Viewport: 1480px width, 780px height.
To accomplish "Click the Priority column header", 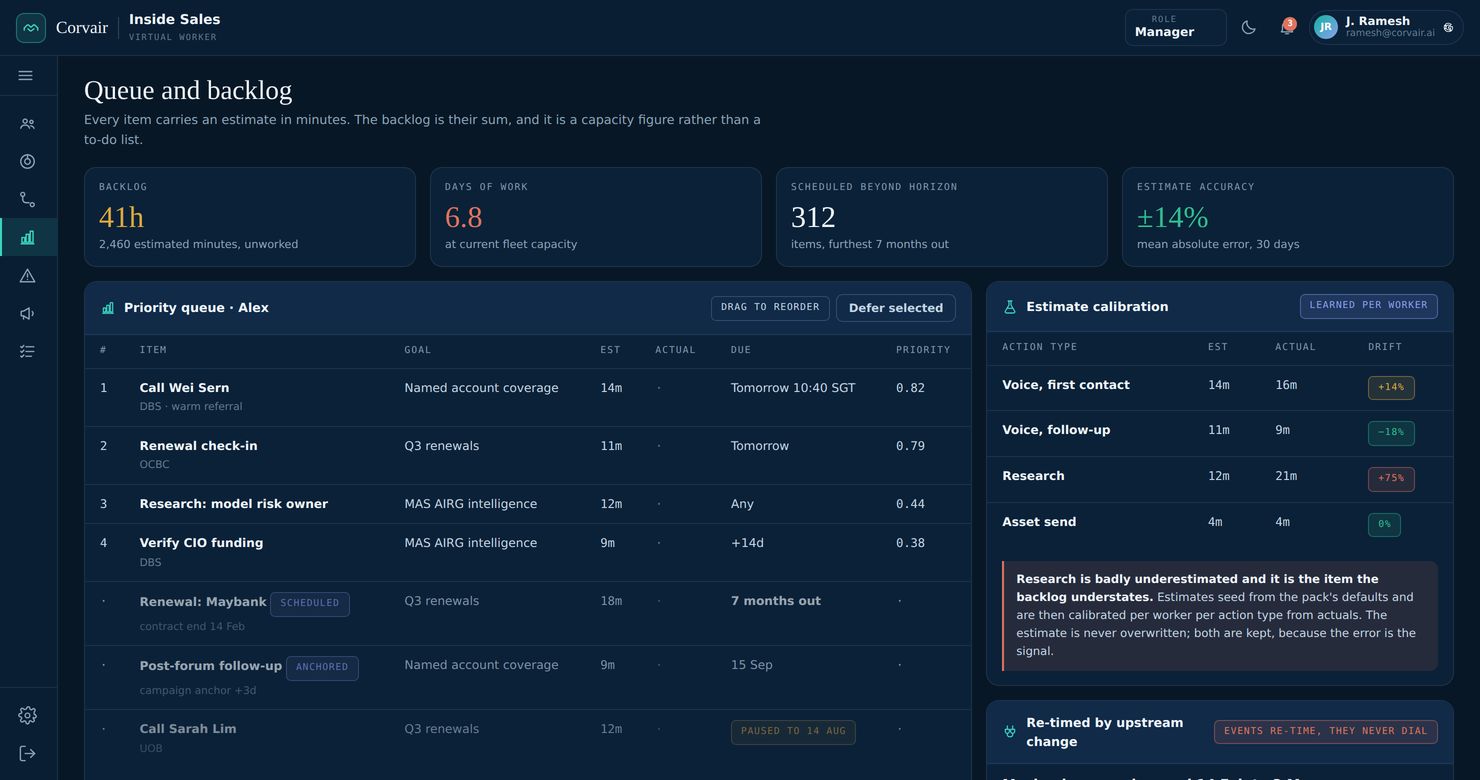I will (923, 350).
